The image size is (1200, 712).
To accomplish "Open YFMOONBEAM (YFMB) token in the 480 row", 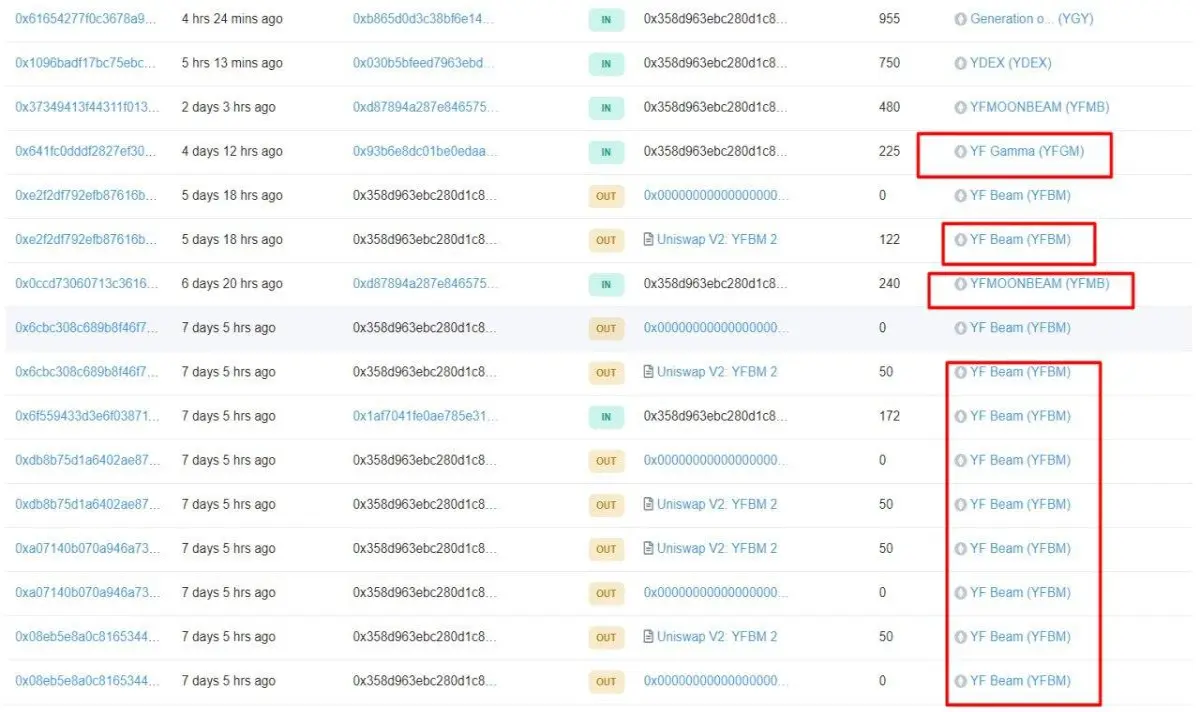I will [x=1040, y=107].
